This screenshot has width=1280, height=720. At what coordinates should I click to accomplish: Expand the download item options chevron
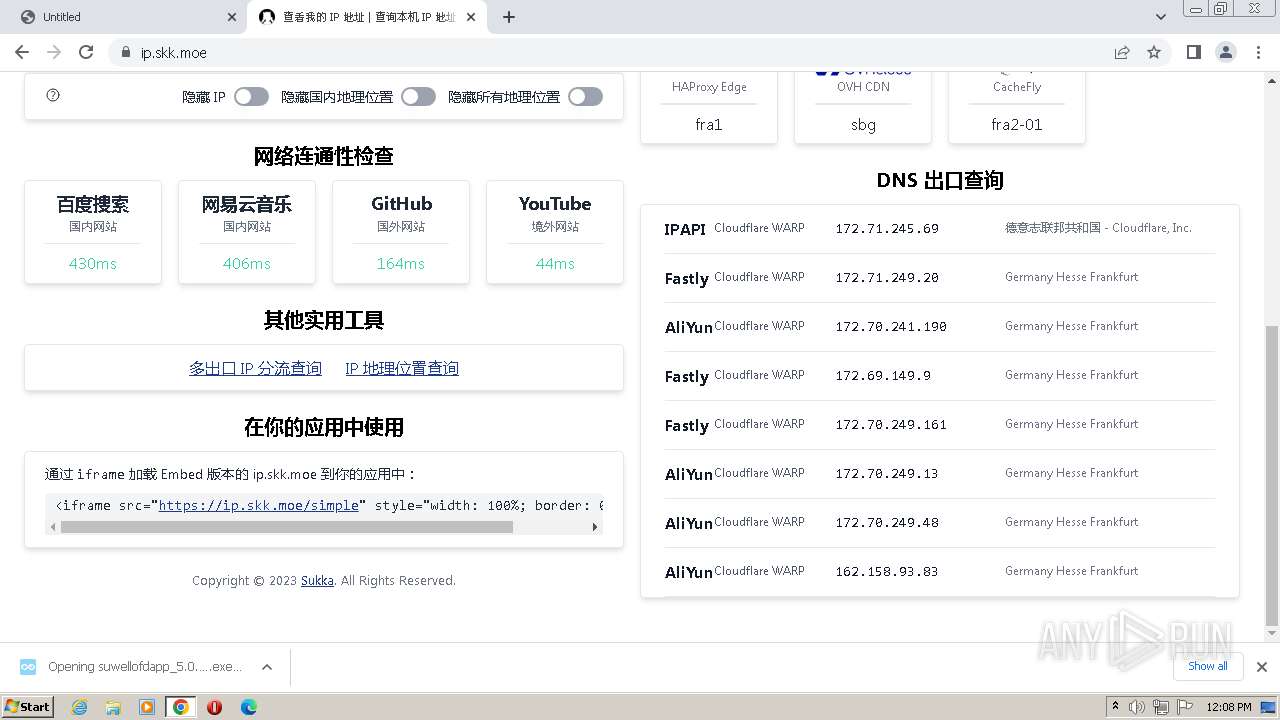pyautogui.click(x=267, y=666)
